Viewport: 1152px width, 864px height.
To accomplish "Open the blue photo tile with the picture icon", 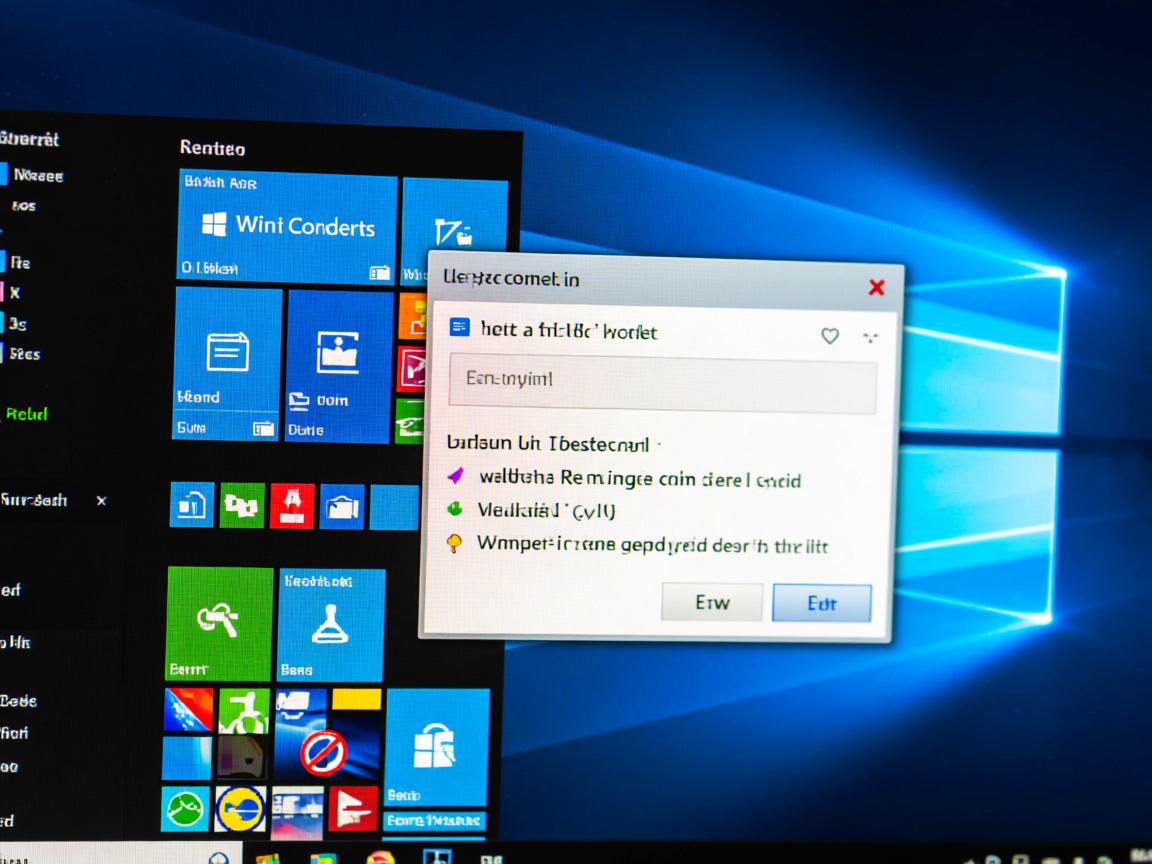I will click(x=338, y=364).
